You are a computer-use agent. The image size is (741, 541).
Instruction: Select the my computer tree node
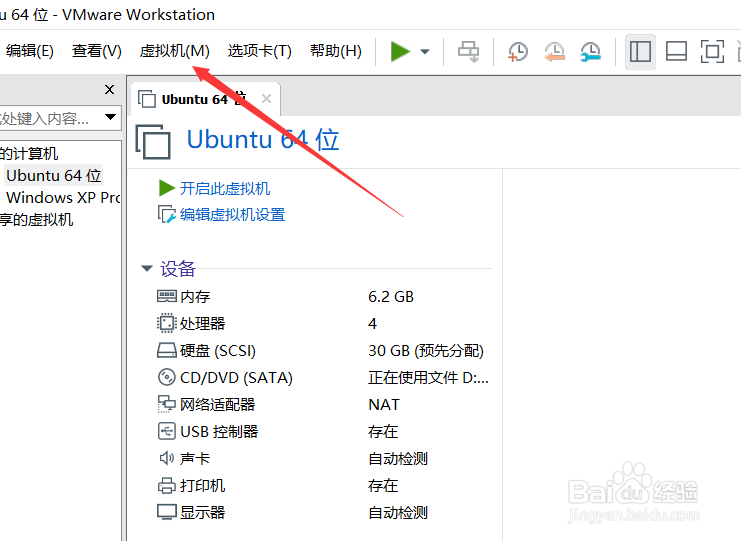click(29, 154)
